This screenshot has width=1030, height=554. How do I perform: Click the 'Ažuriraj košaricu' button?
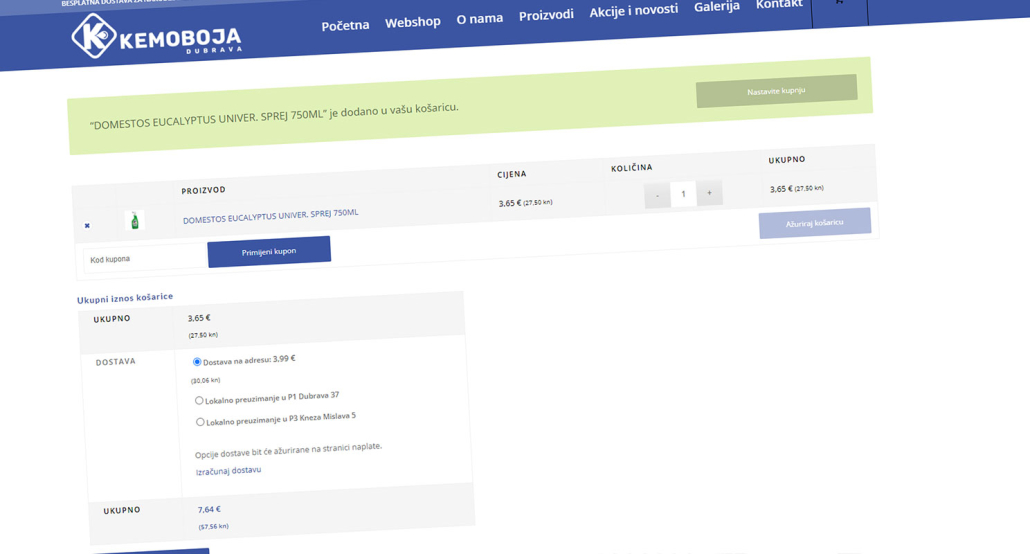(x=814, y=223)
